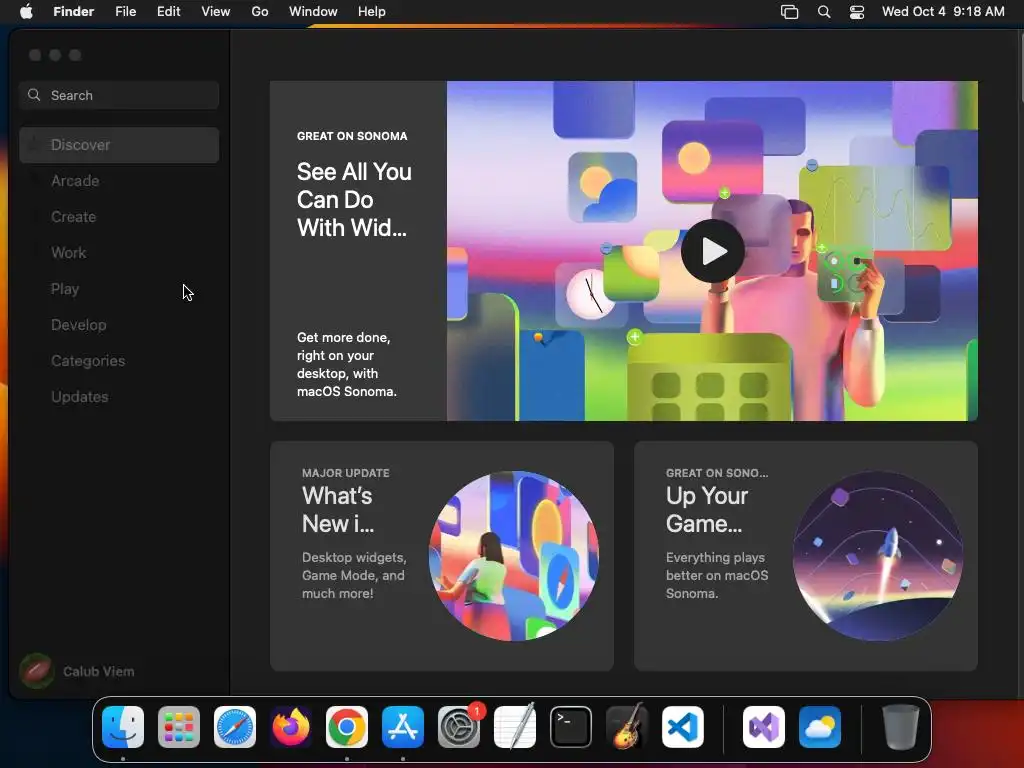The image size is (1024, 768).
Task: Click the 'MAJOR UPDATE' label
Action: click(345, 473)
